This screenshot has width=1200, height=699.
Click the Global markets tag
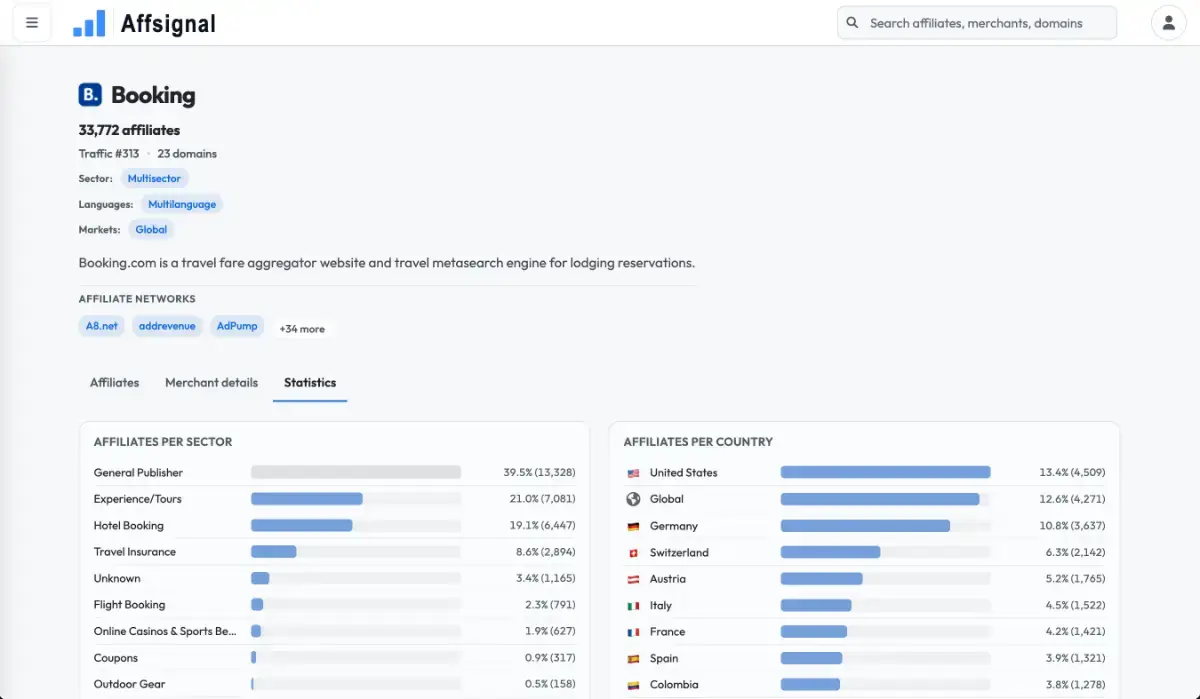point(151,229)
